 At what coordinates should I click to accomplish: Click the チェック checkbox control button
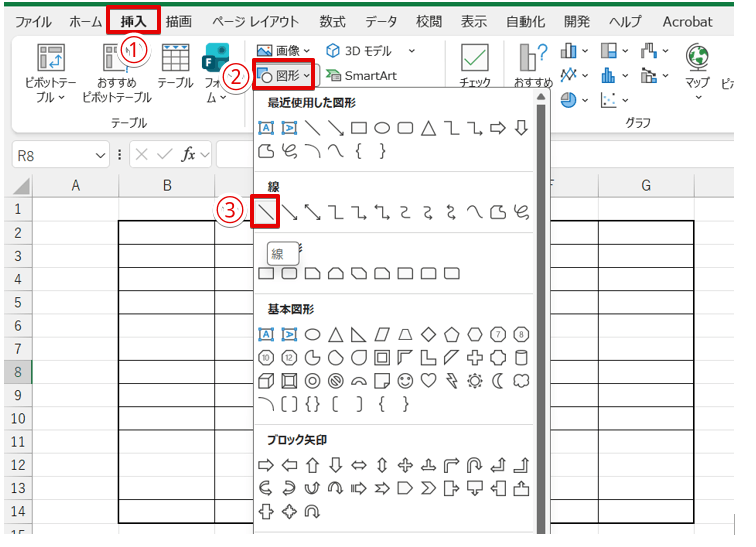point(475,66)
